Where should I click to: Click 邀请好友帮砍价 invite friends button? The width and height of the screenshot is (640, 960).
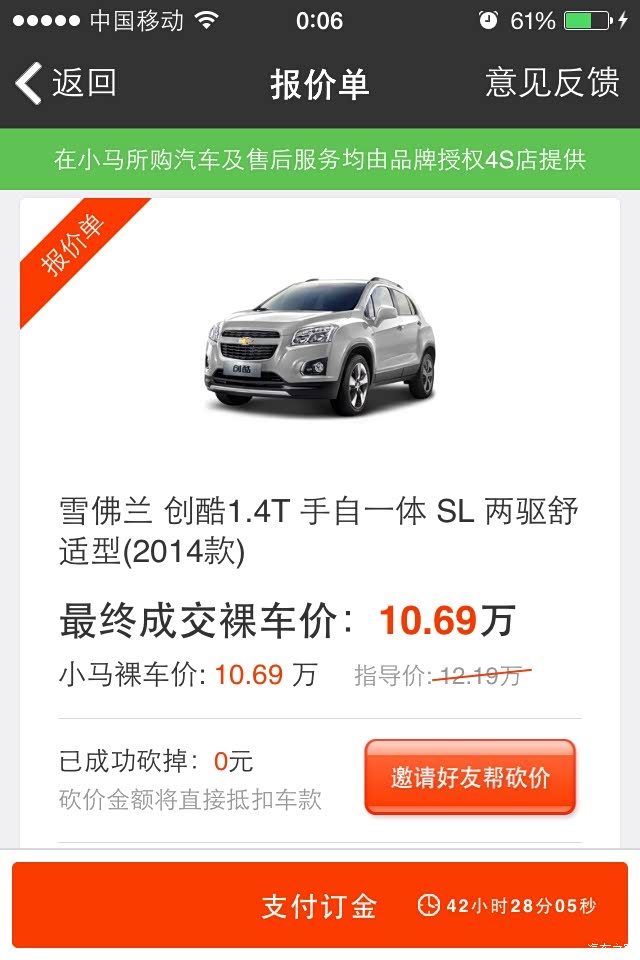(470, 778)
